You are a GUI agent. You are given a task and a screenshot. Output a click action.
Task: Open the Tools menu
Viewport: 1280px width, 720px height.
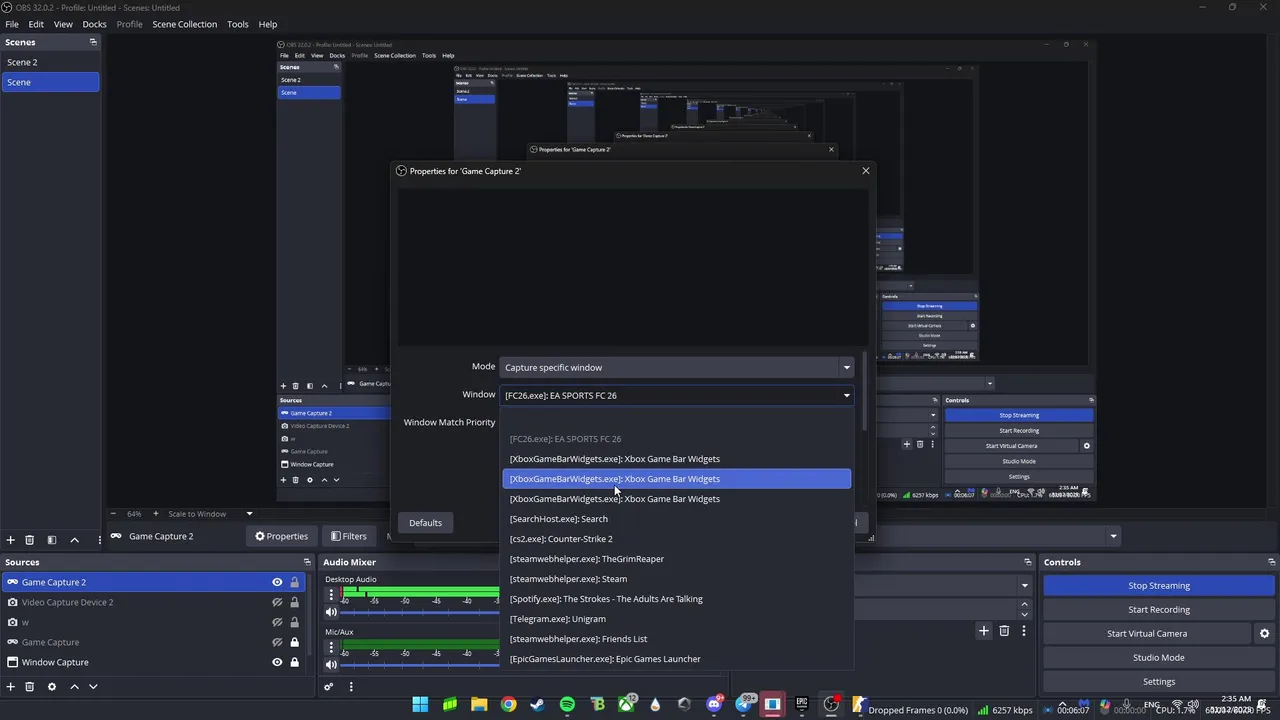point(237,24)
